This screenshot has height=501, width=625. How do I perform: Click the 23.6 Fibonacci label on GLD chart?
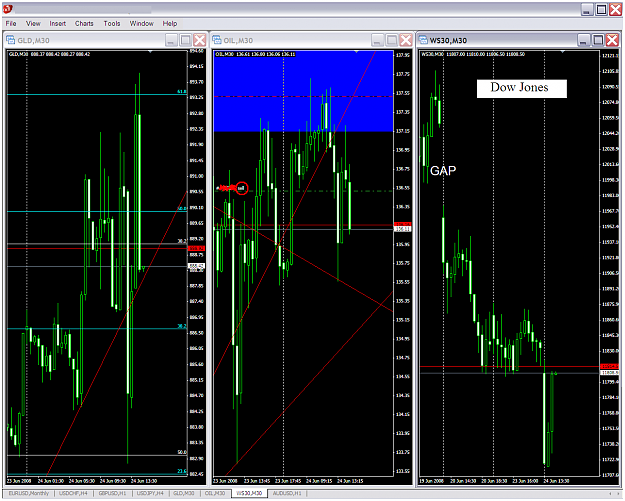tap(182, 471)
